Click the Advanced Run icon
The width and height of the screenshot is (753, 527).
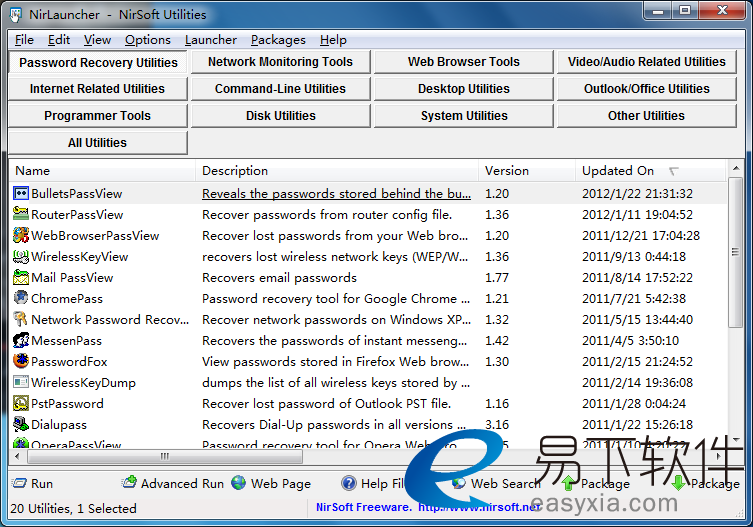pos(129,482)
